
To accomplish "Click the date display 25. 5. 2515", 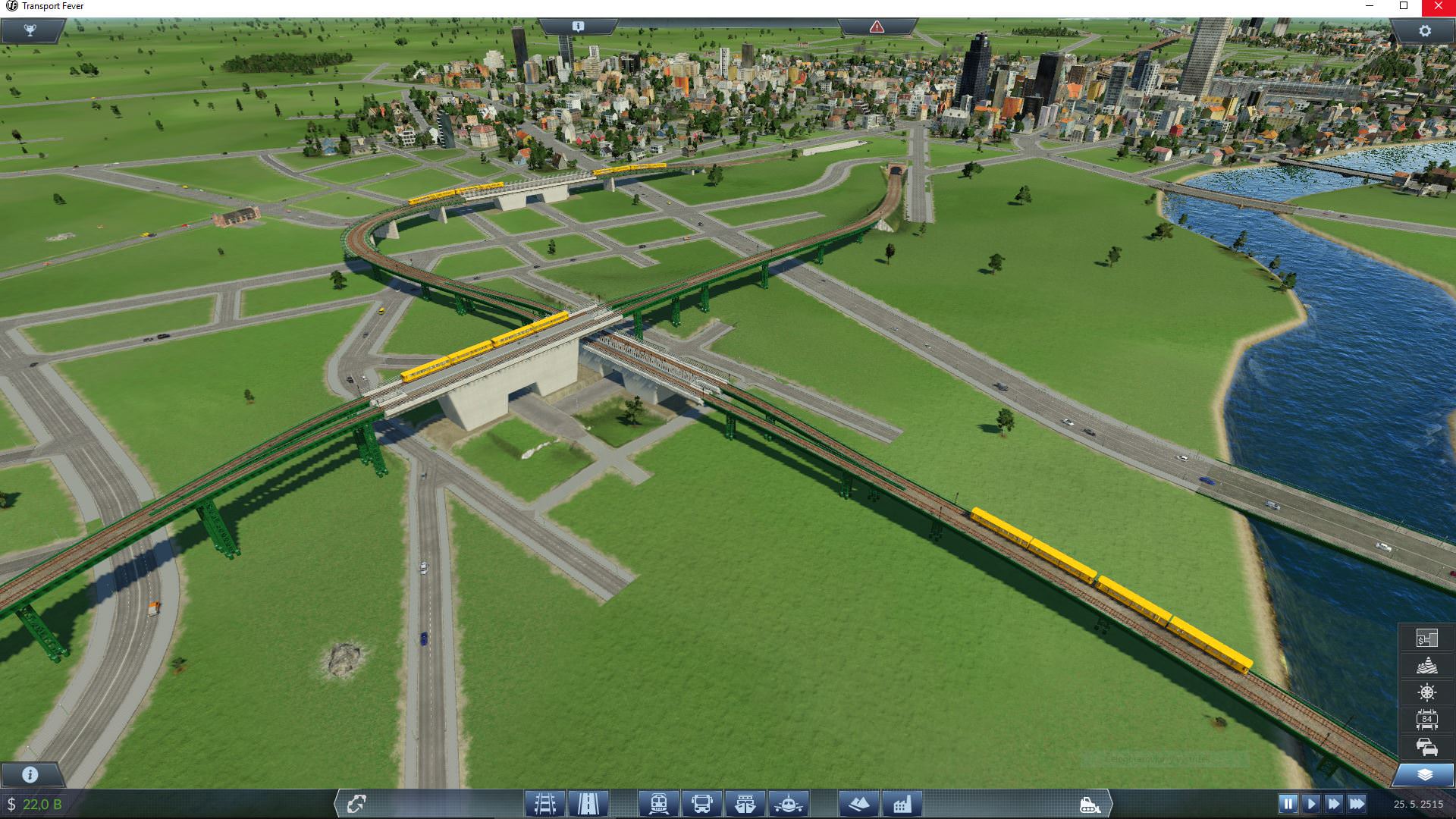I will (1418, 804).
